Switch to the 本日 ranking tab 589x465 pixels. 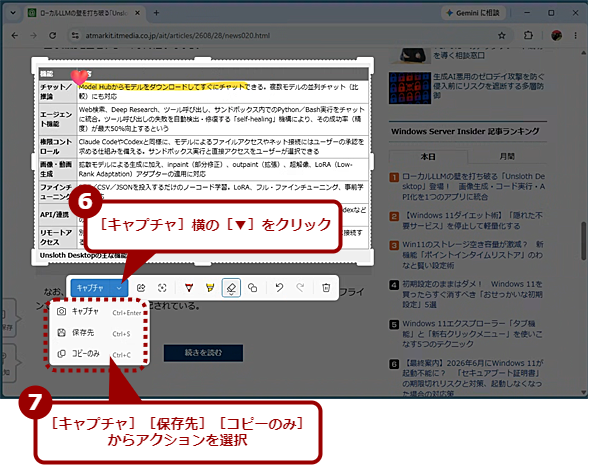coord(428,157)
